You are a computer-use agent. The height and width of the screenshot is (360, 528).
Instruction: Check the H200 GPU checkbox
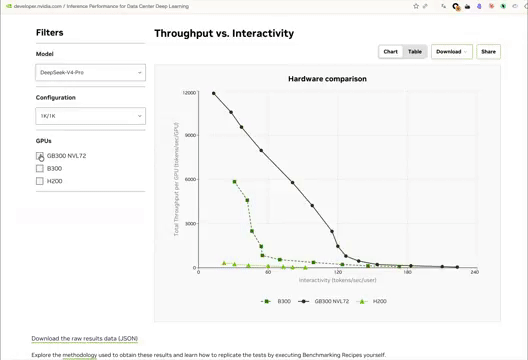tap(40, 181)
